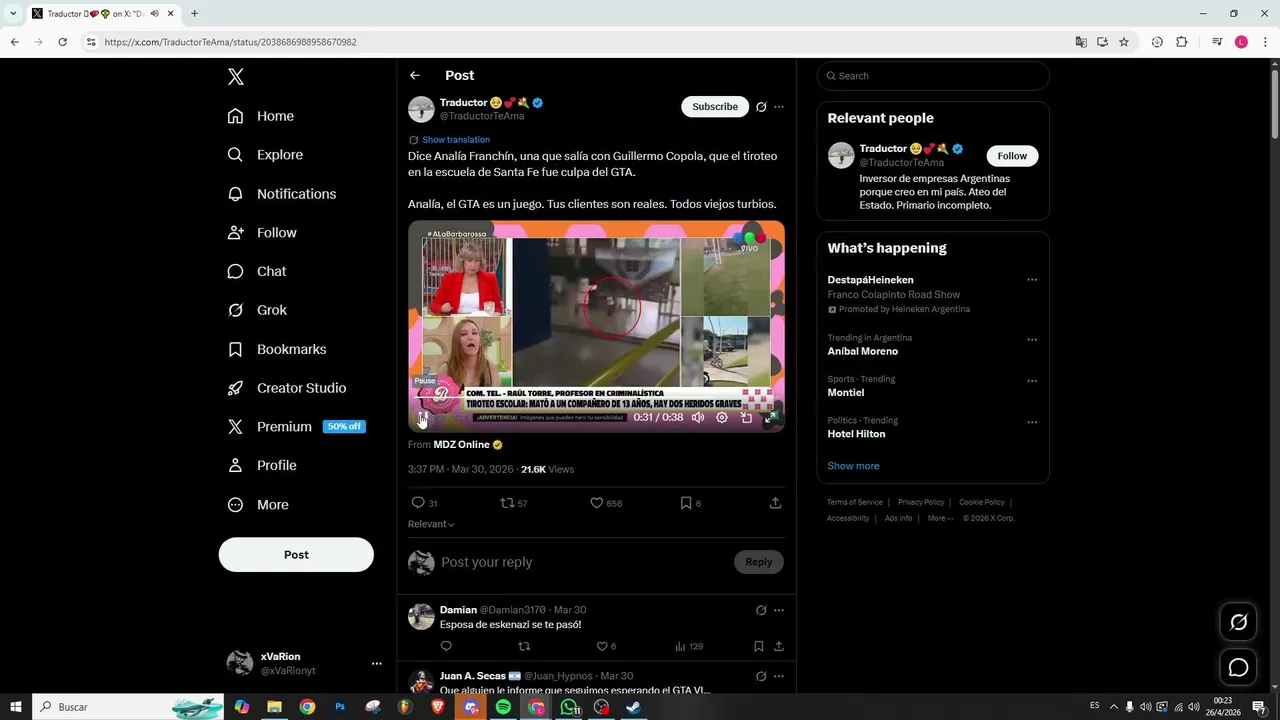This screenshot has width=1280, height=720.
Task: Open account menu dots next to xVaRion
Action: (377, 664)
